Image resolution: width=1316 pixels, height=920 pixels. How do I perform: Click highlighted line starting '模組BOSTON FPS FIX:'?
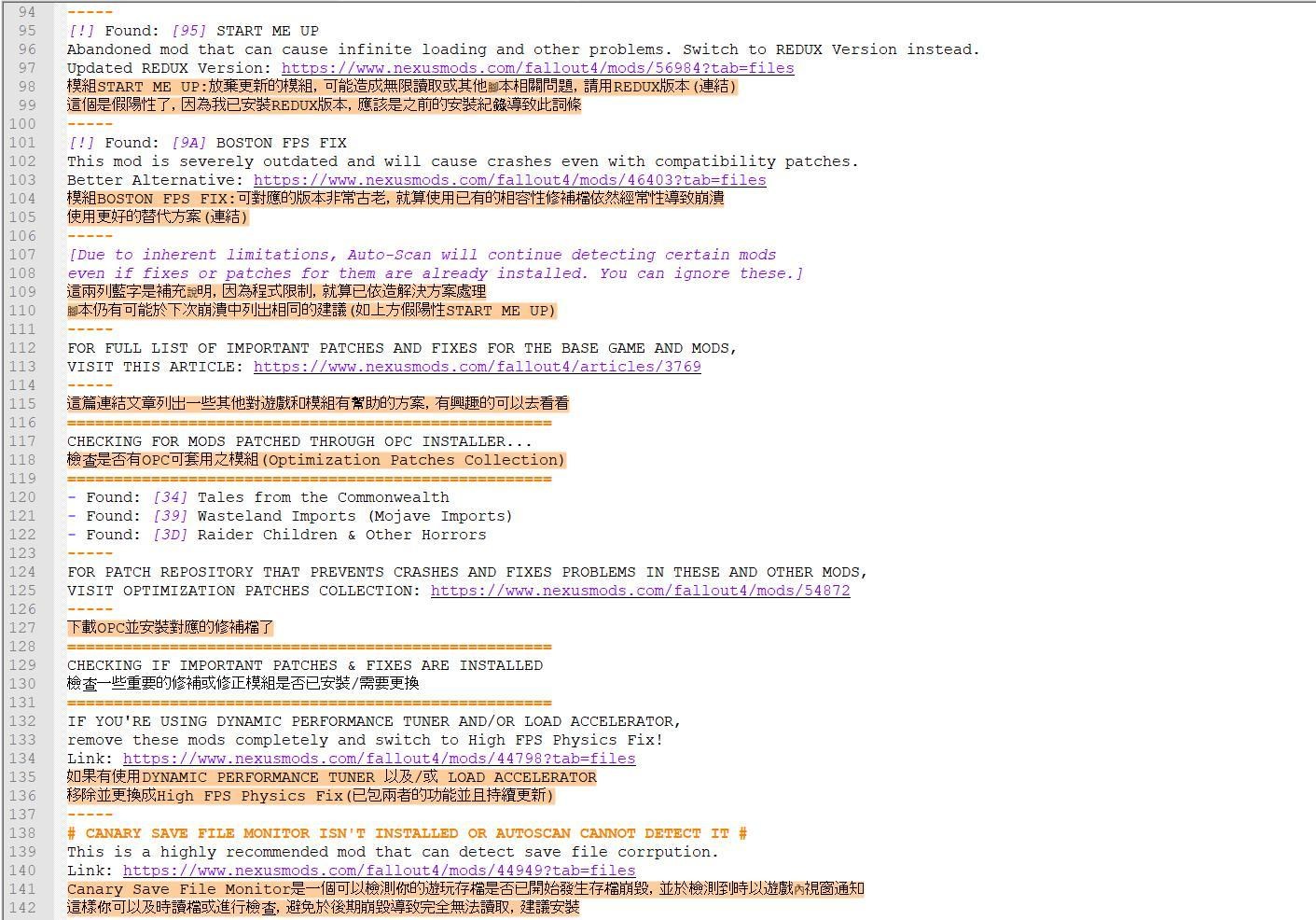[x=395, y=199]
